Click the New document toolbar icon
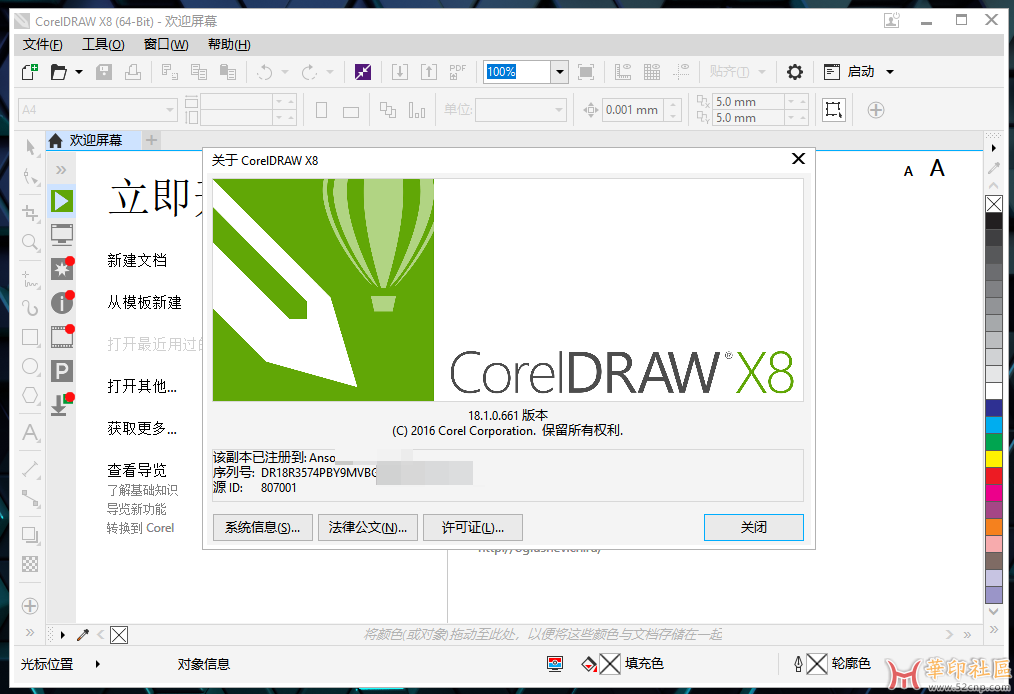 30,72
